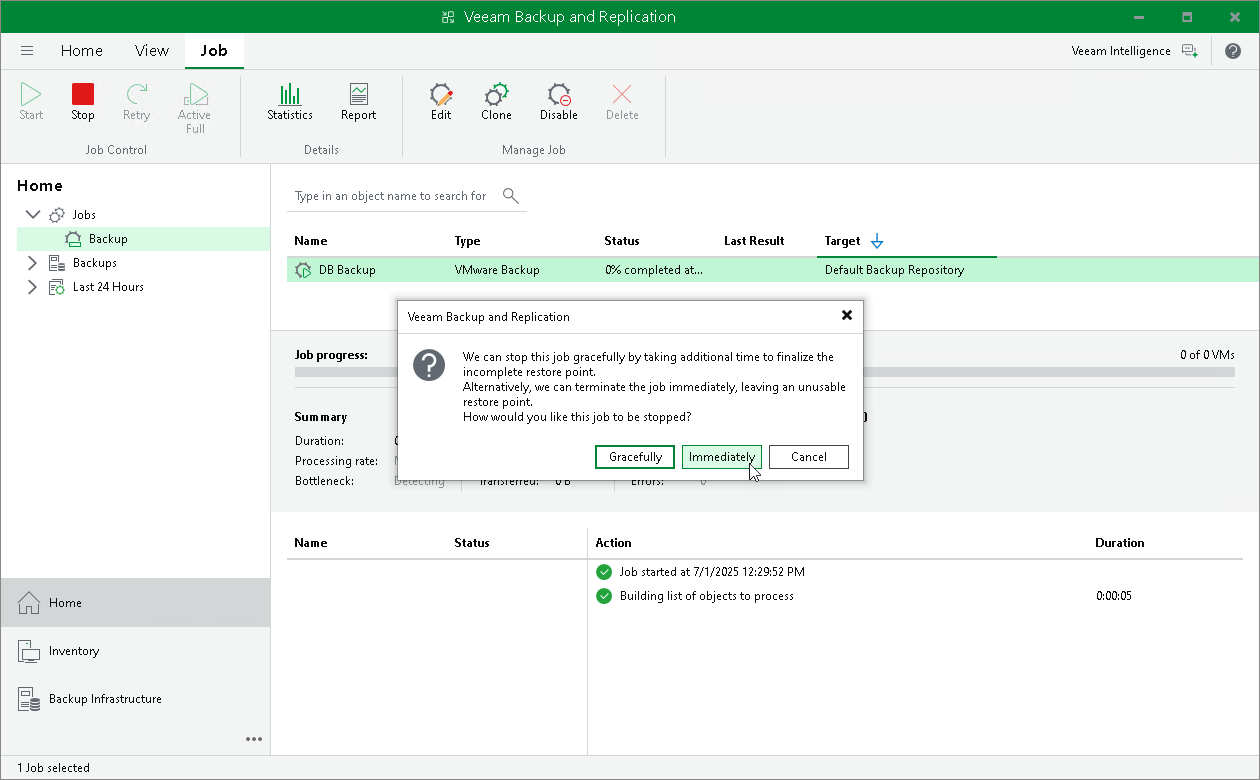Image resolution: width=1260 pixels, height=780 pixels.
Task: Open Veeam Intelligence assistant
Action: pyautogui.click(x=1189, y=51)
